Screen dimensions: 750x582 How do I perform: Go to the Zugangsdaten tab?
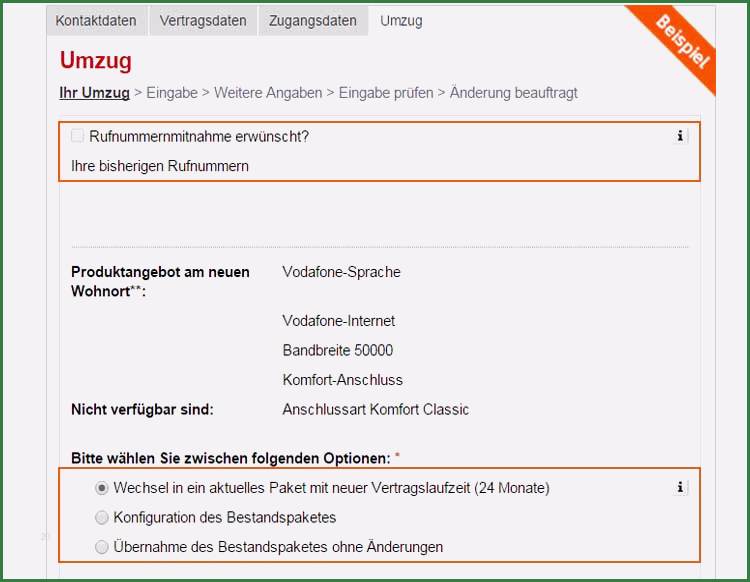click(313, 21)
